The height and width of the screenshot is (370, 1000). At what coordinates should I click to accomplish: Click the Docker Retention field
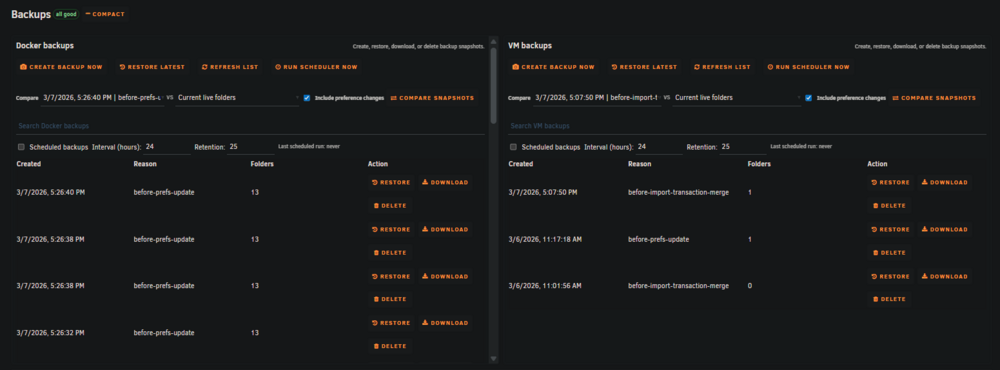(251, 147)
